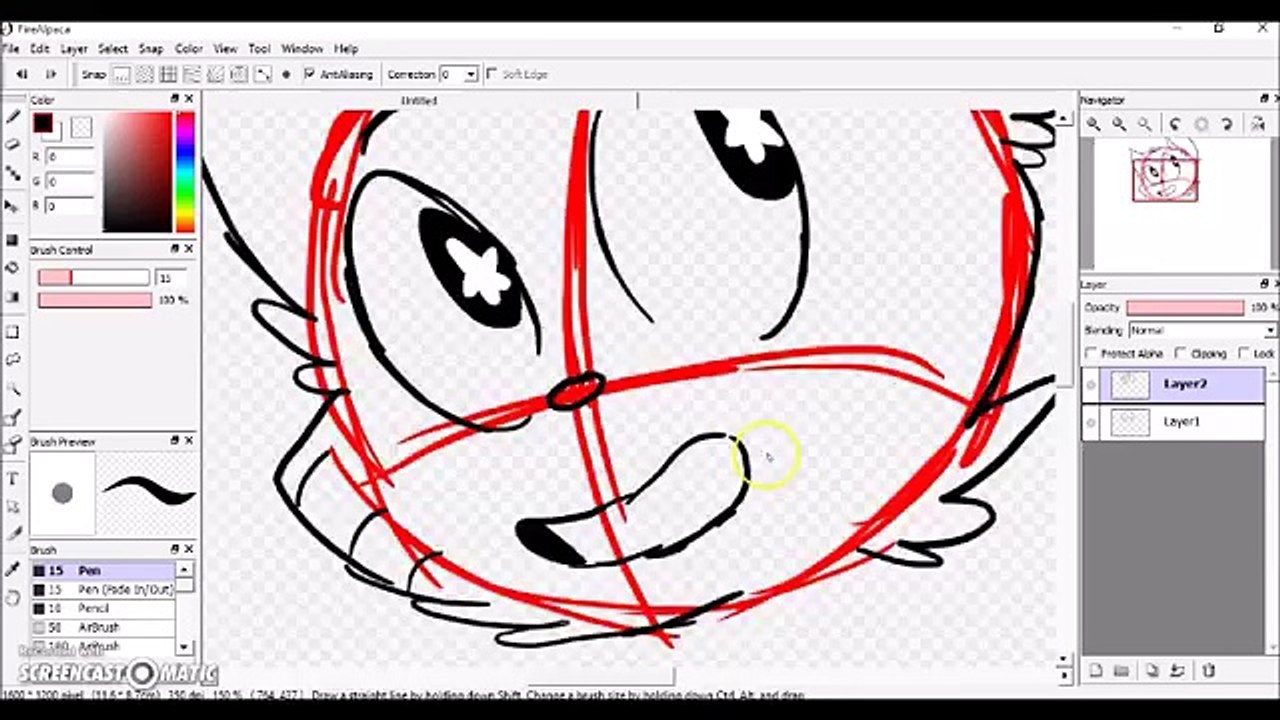Open the Correction dropdown
This screenshot has height=720, width=1280.
pos(471,74)
